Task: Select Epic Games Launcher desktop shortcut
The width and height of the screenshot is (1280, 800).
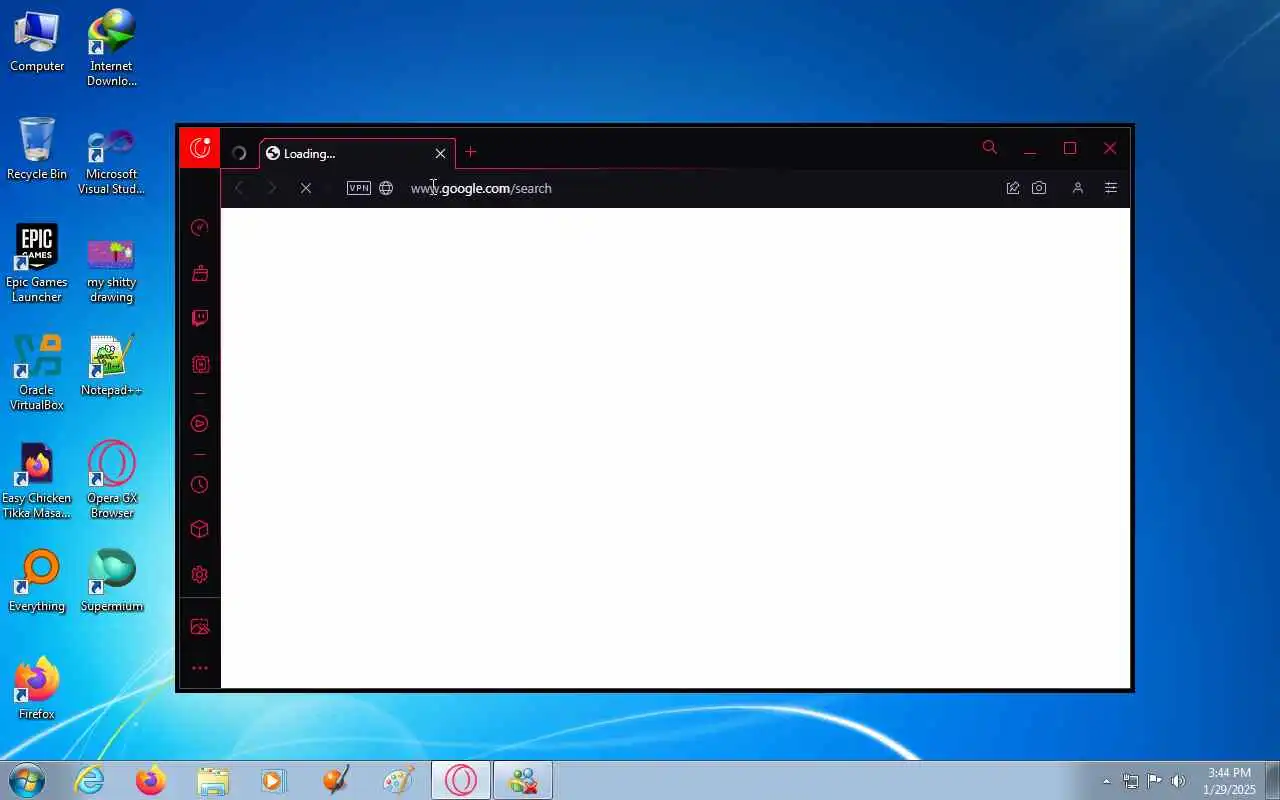Action: point(37,264)
